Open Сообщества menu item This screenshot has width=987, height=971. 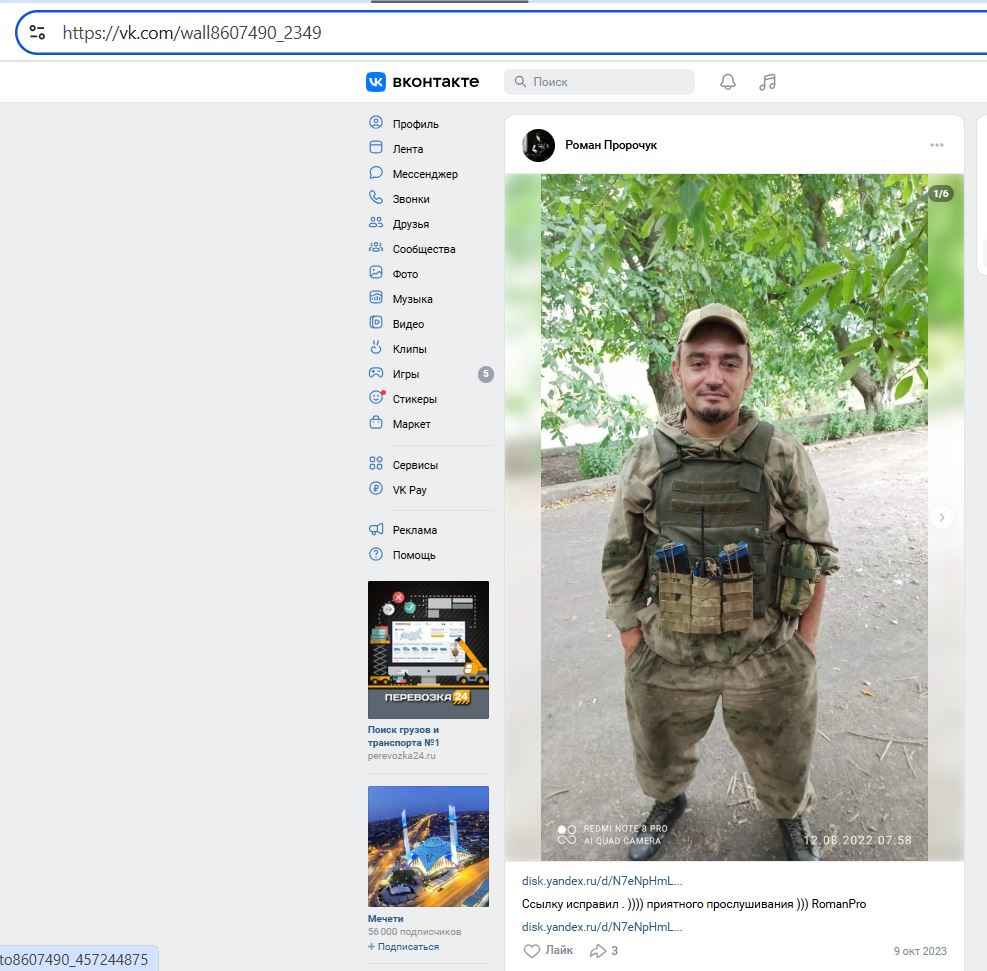pyautogui.click(x=424, y=249)
